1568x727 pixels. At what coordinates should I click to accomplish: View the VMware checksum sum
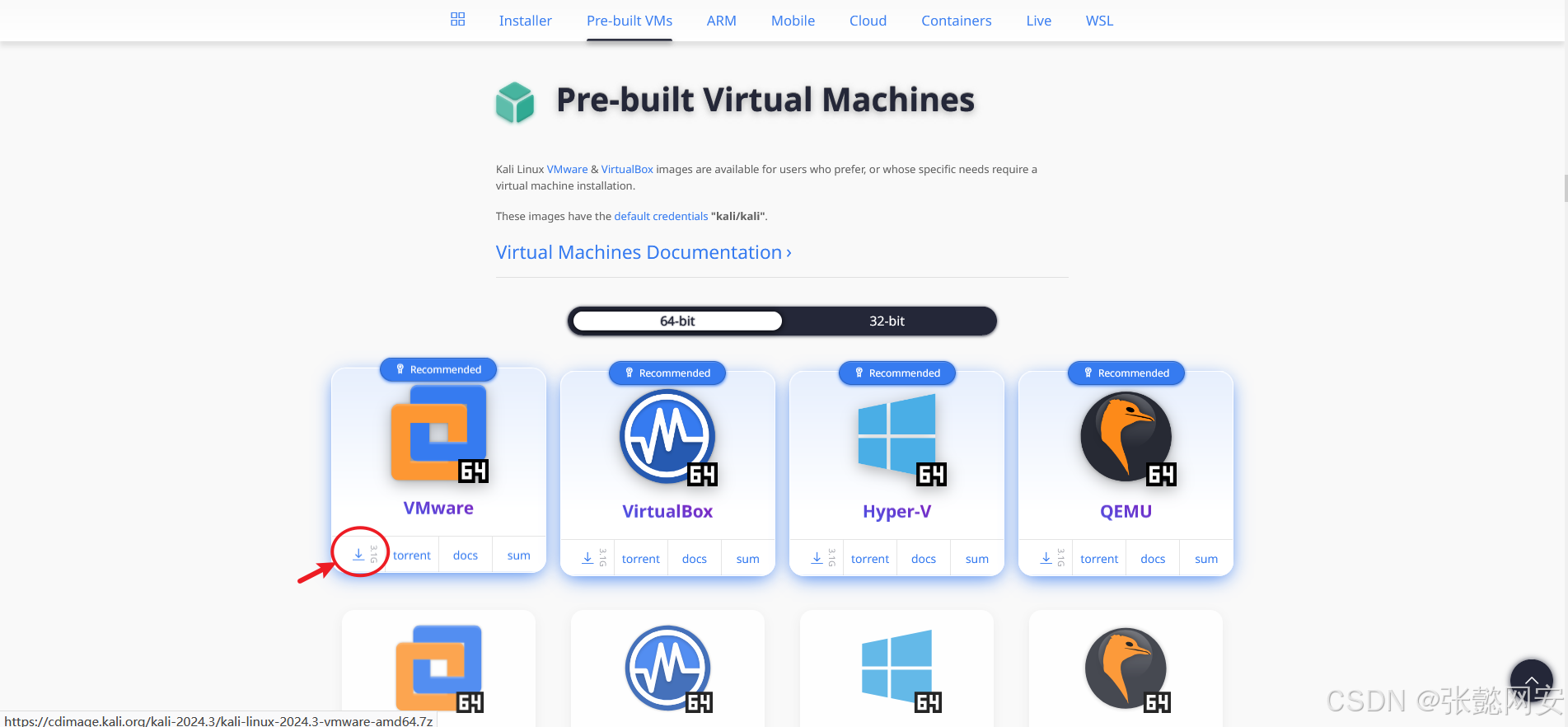[519, 556]
